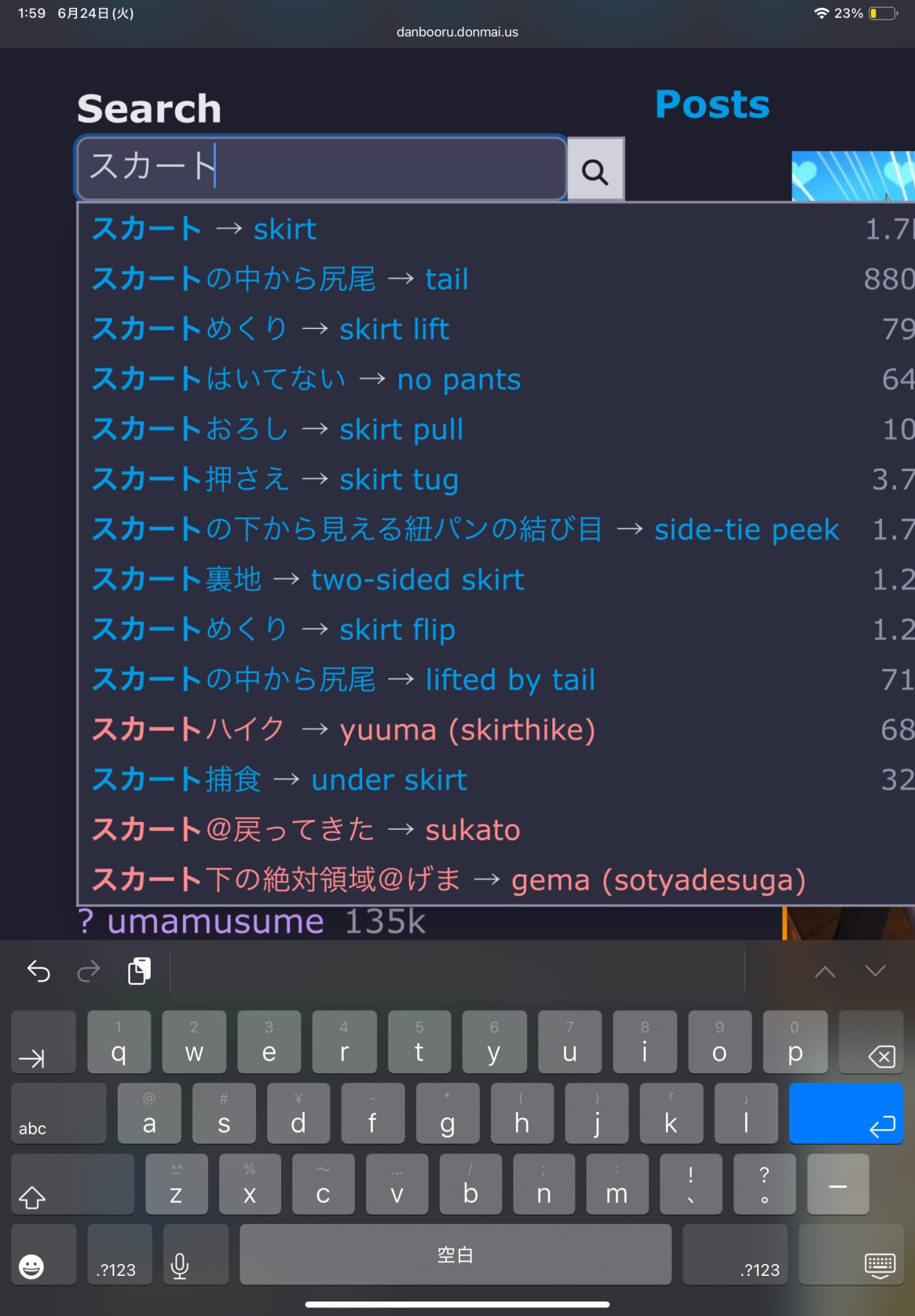Focus the search text field
Screen dimensions: 915x1316
point(322,168)
